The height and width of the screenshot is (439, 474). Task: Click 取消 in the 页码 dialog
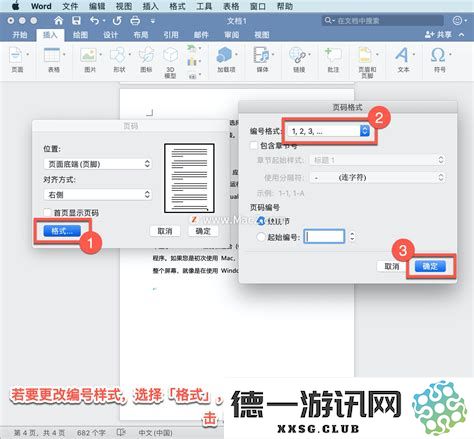pos(165,231)
